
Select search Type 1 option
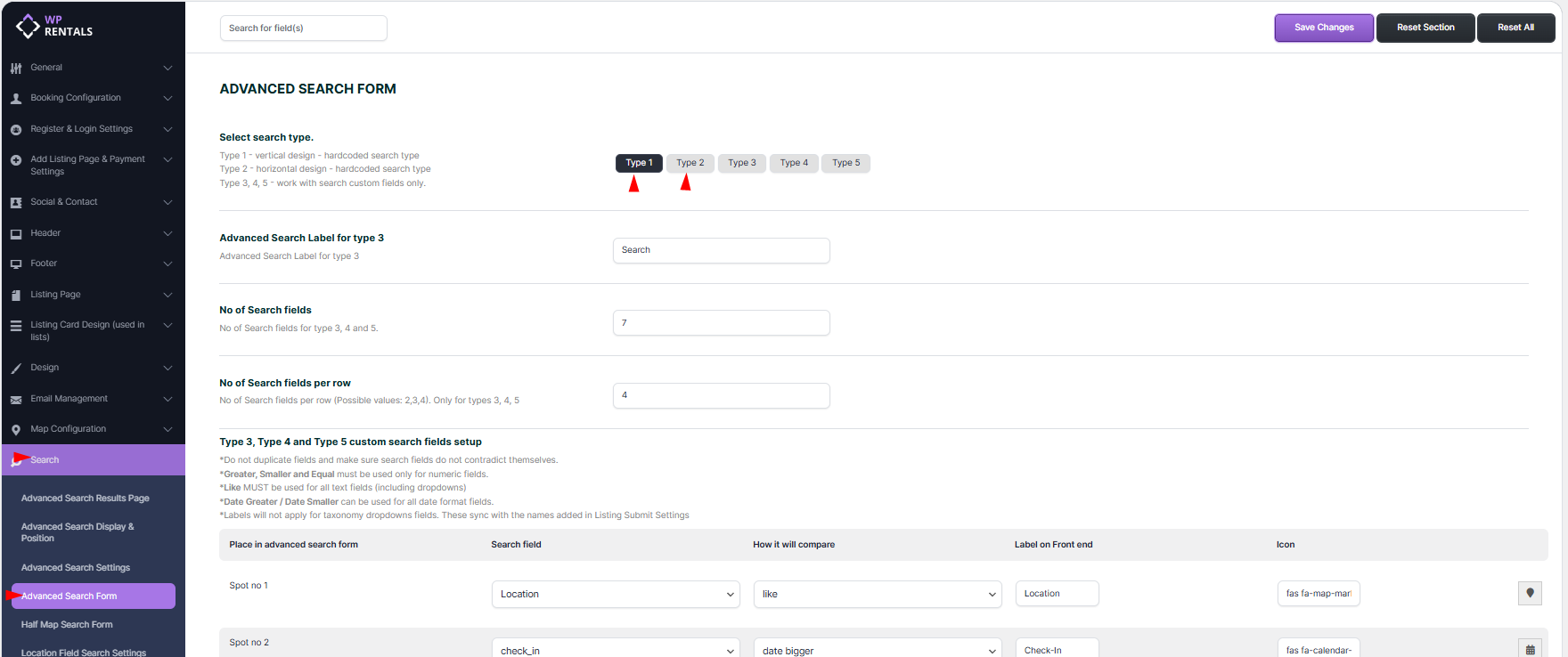coord(639,163)
